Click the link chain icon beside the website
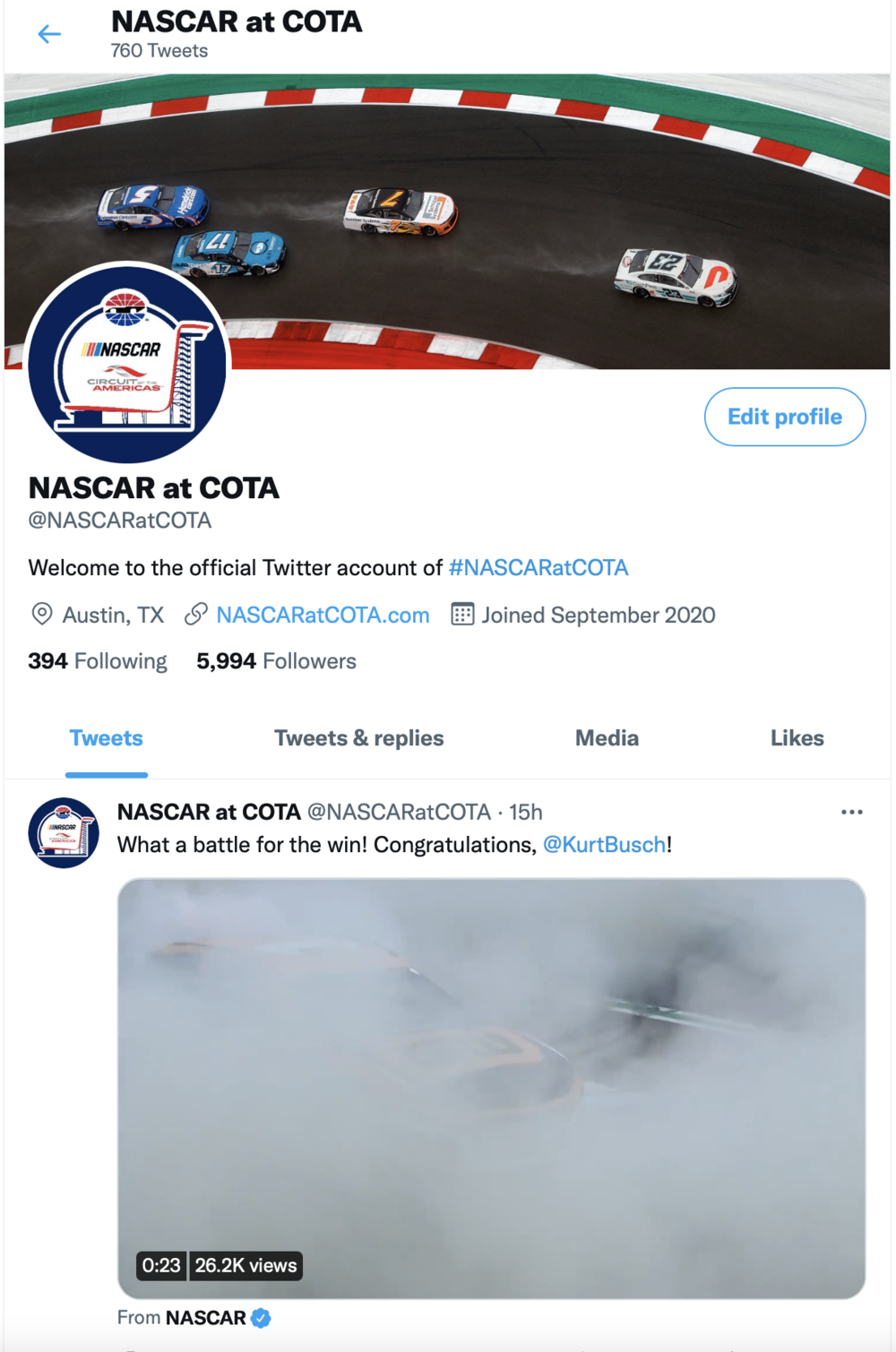896x1352 pixels. pyautogui.click(x=195, y=615)
